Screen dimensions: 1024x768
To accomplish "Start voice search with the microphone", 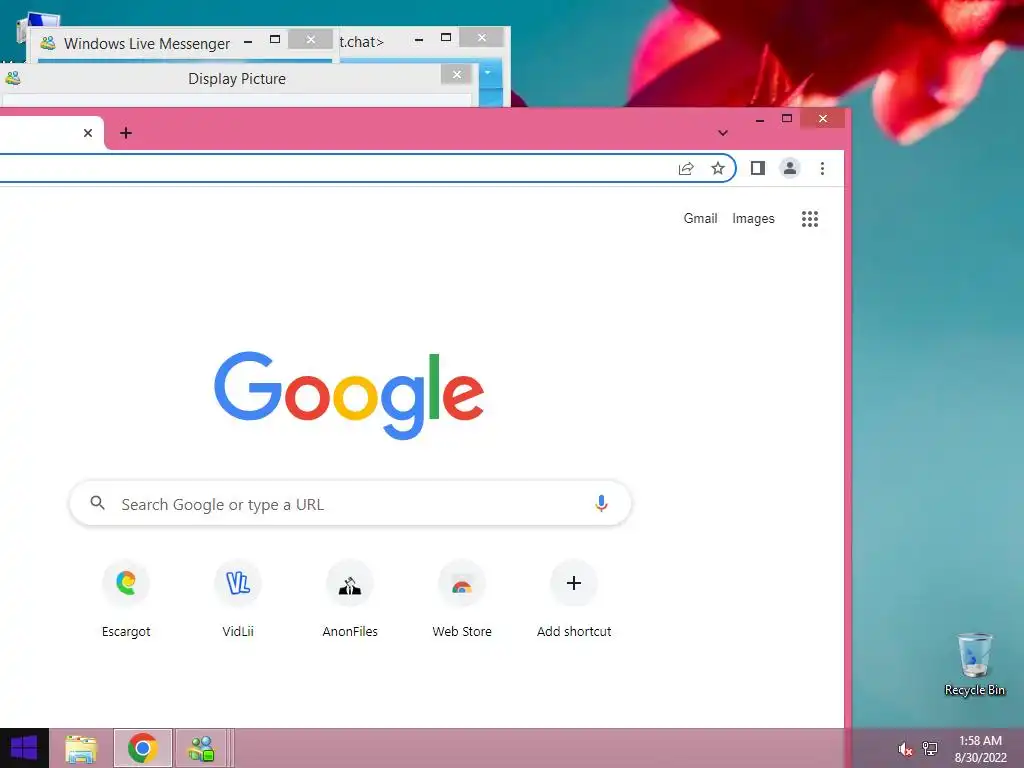I will pyautogui.click(x=601, y=504).
